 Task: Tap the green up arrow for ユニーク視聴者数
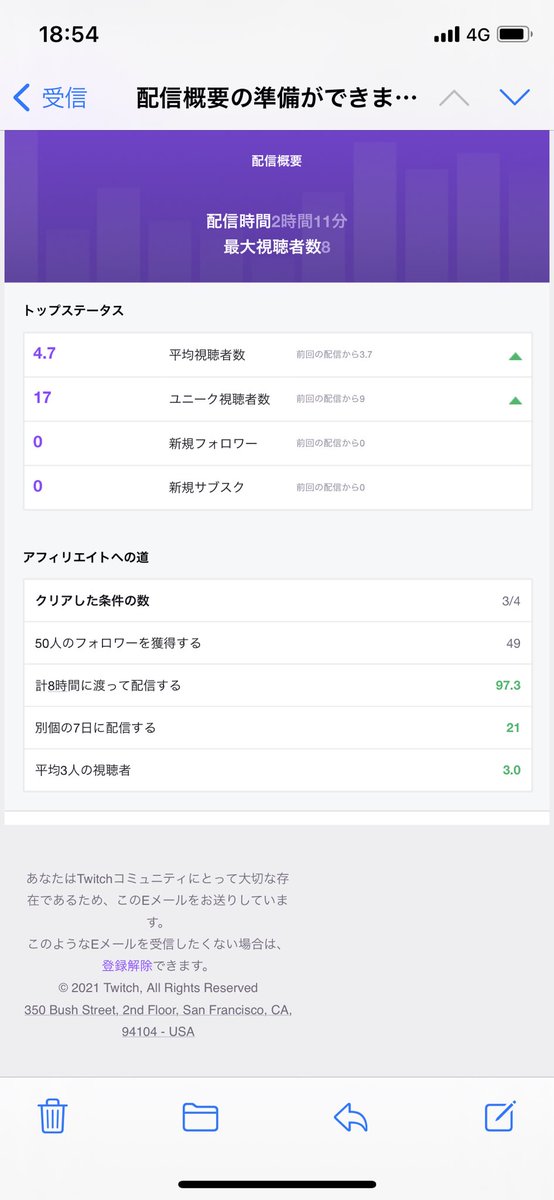(515, 400)
